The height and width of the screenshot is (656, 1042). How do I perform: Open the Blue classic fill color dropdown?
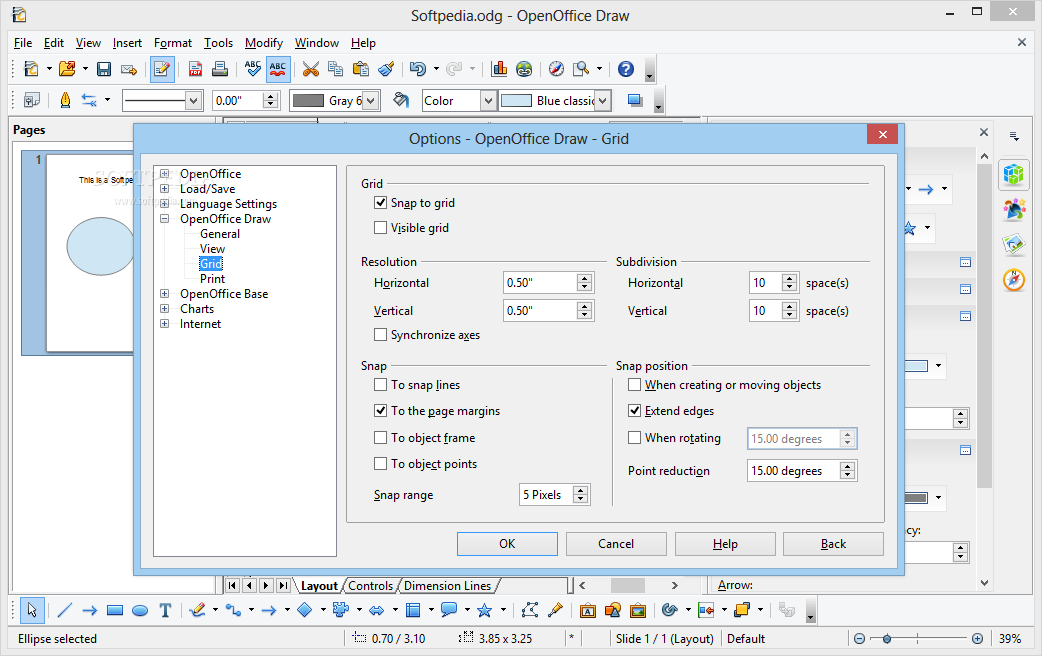(x=602, y=101)
